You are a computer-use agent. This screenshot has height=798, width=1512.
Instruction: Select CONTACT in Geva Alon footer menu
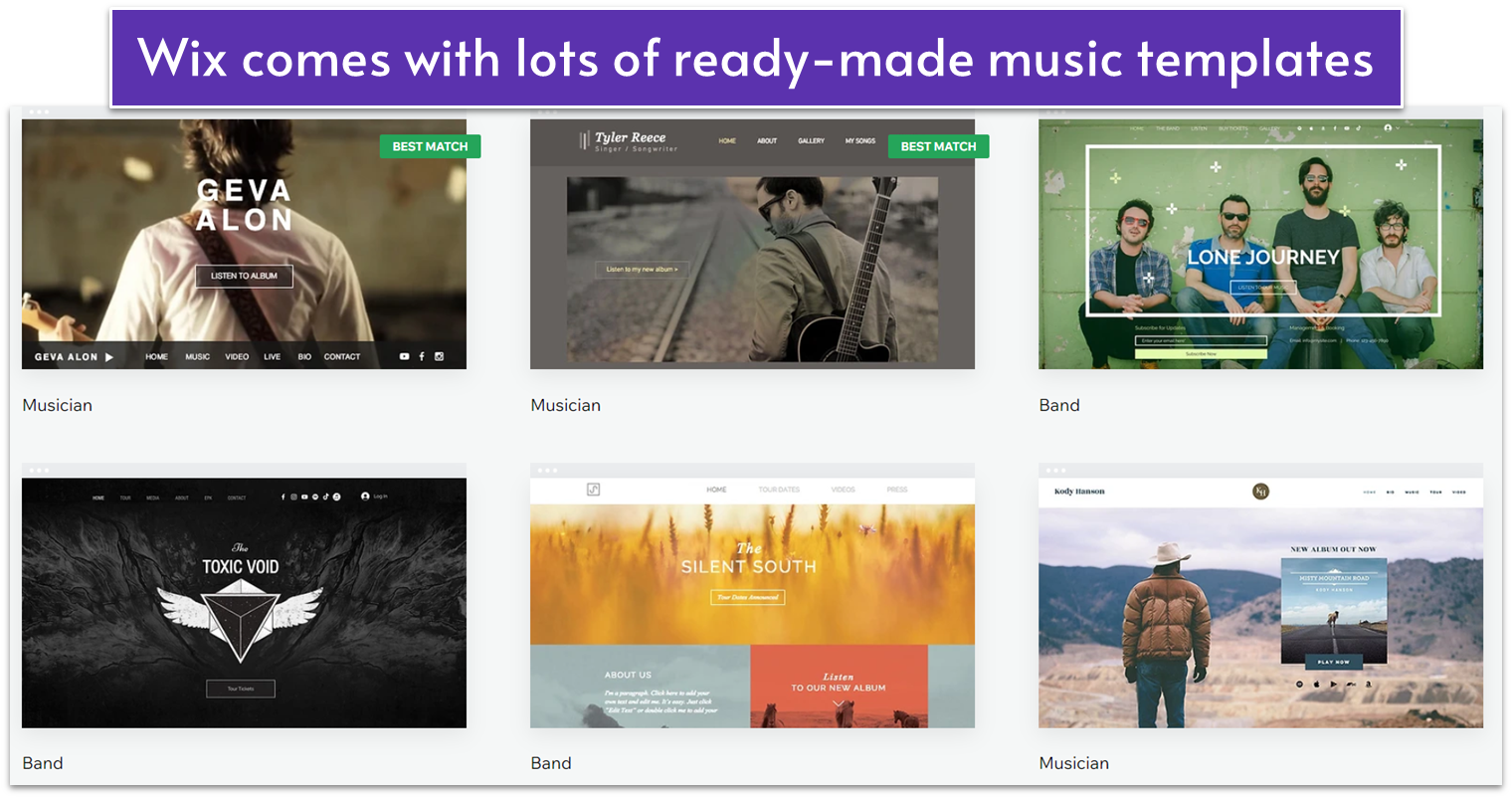click(x=342, y=356)
